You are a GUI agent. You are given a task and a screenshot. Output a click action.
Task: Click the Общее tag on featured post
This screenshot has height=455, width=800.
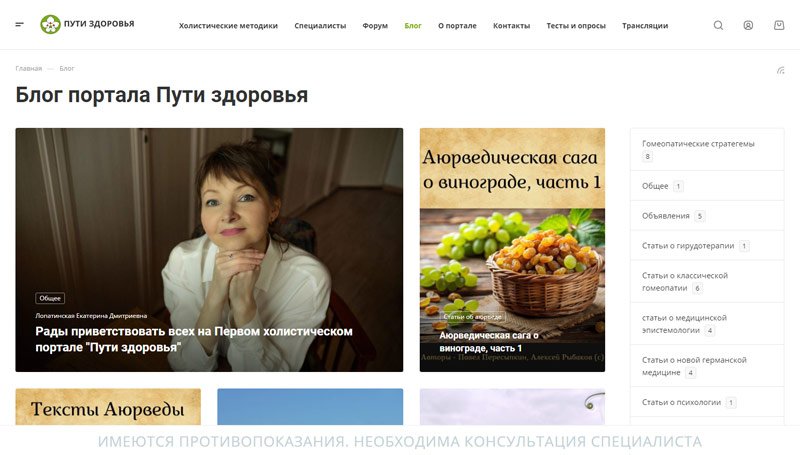pos(50,298)
